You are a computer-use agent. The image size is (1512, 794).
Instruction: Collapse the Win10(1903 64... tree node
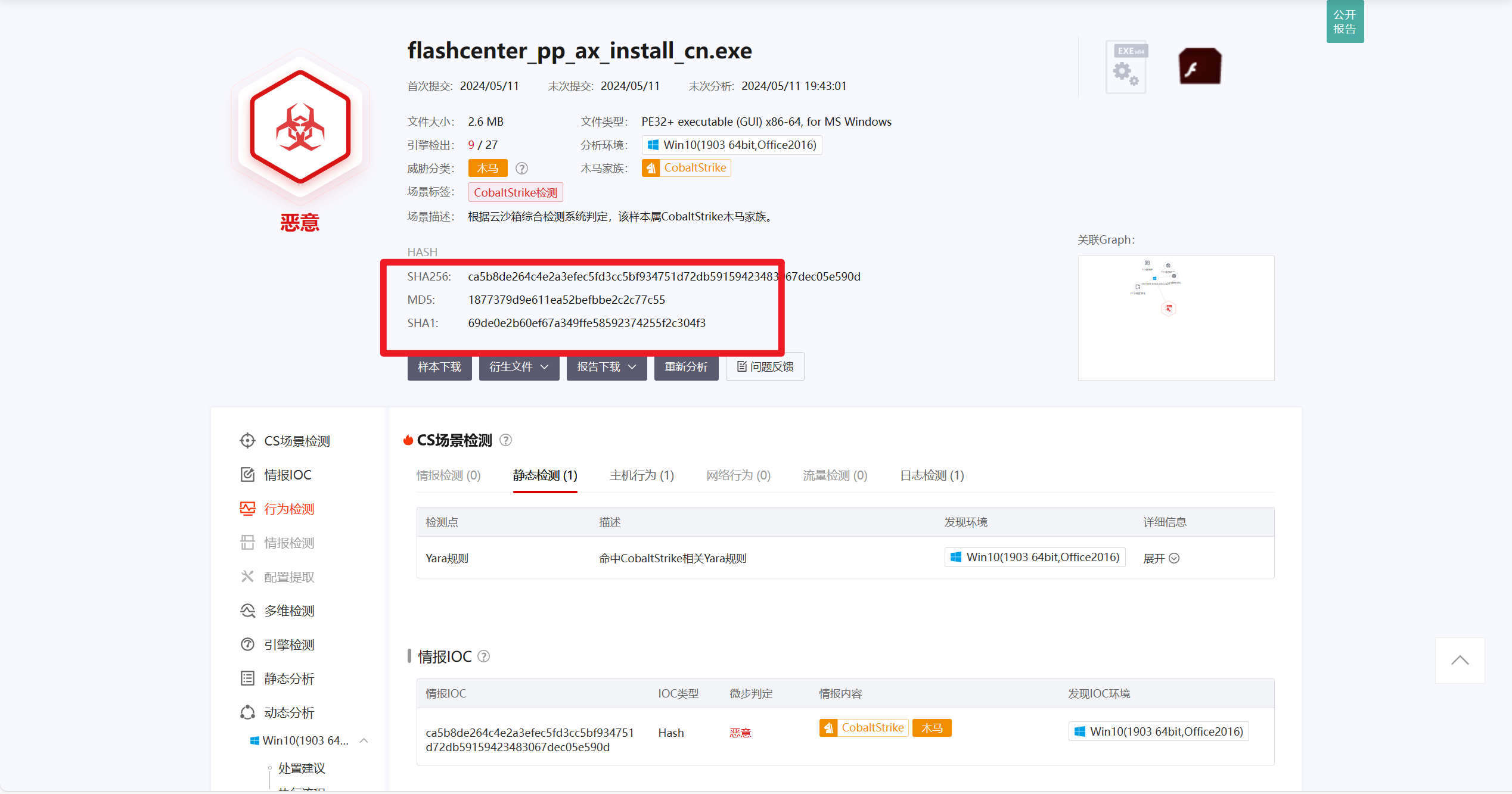pyautogui.click(x=364, y=740)
